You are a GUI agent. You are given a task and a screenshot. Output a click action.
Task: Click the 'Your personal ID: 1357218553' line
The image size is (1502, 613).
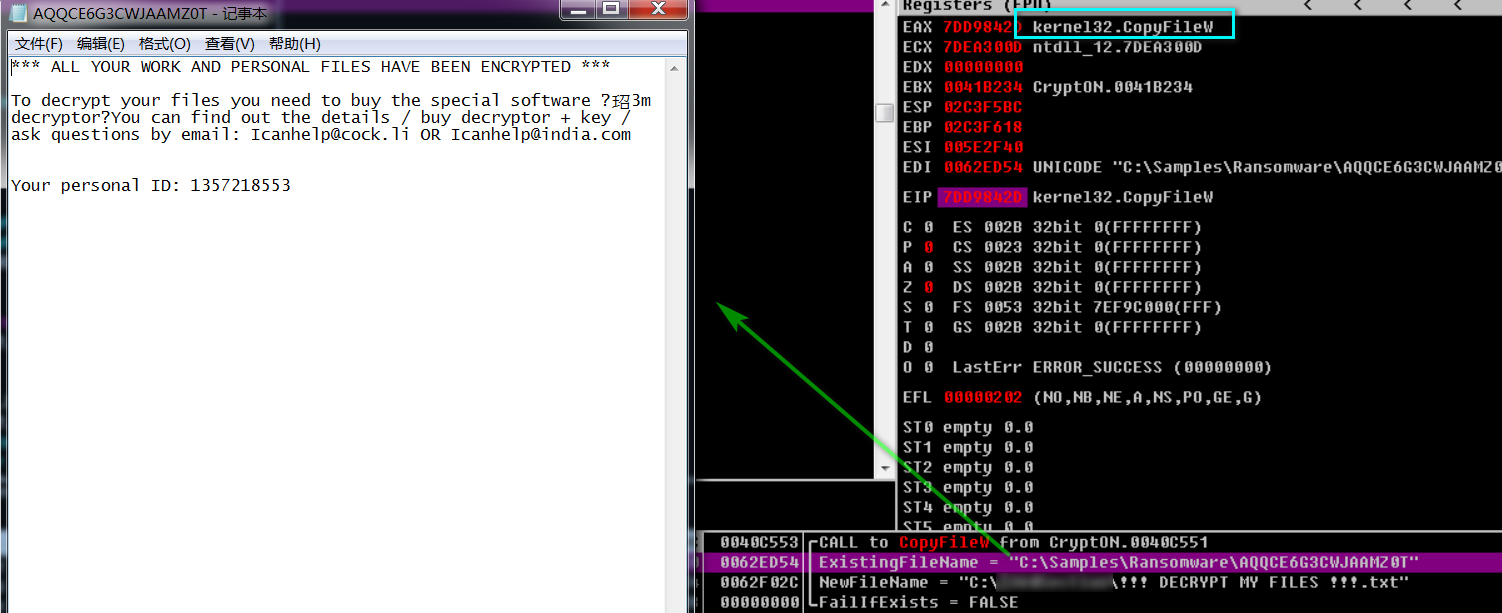[151, 185]
